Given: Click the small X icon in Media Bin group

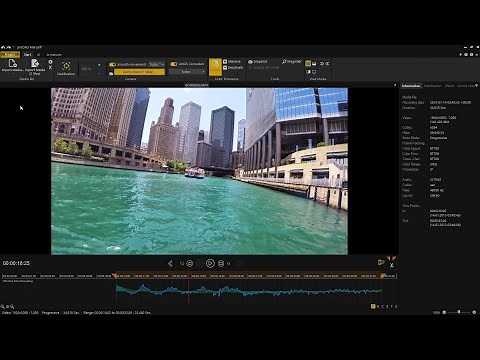Looking at the screenshot, I should click(50, 68).
